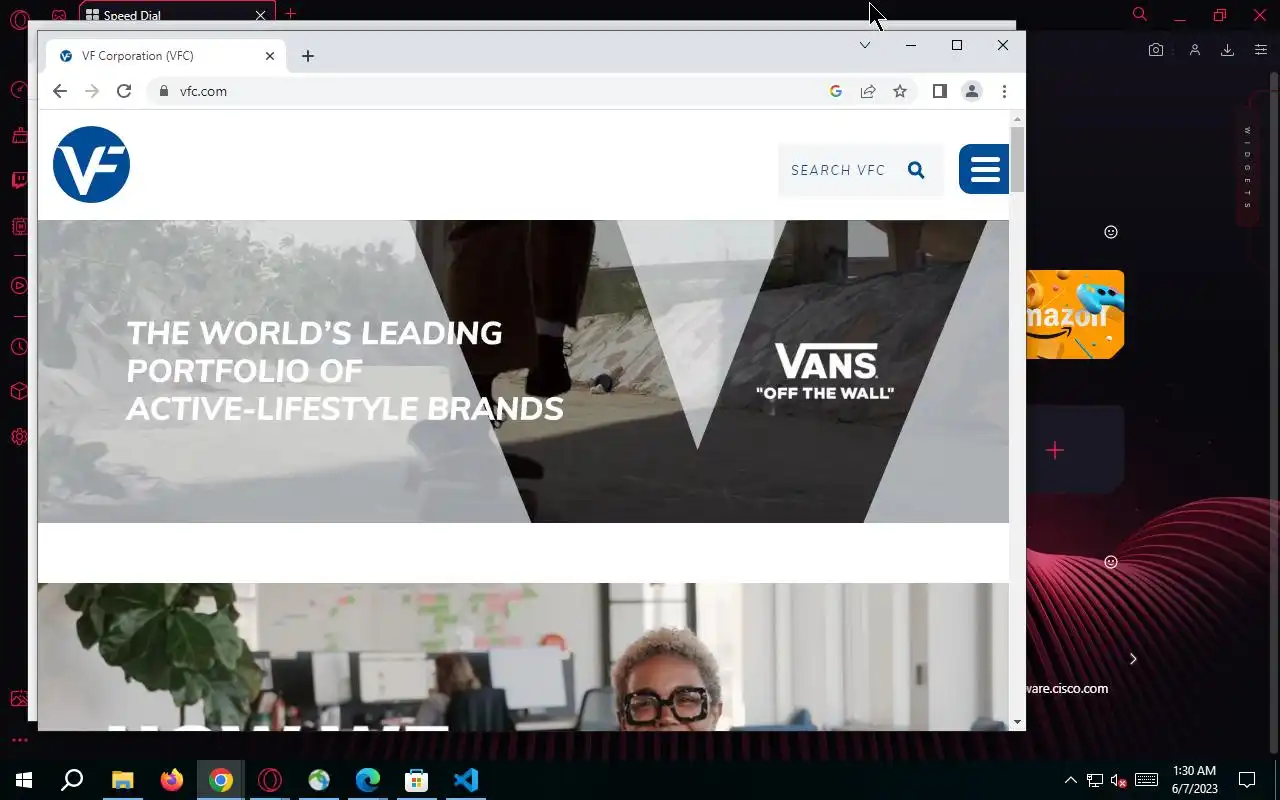The width and height of the screenshot is (1280, 800).
Task: Open History clock in Opera sidebar
Action: pos(19,347)
